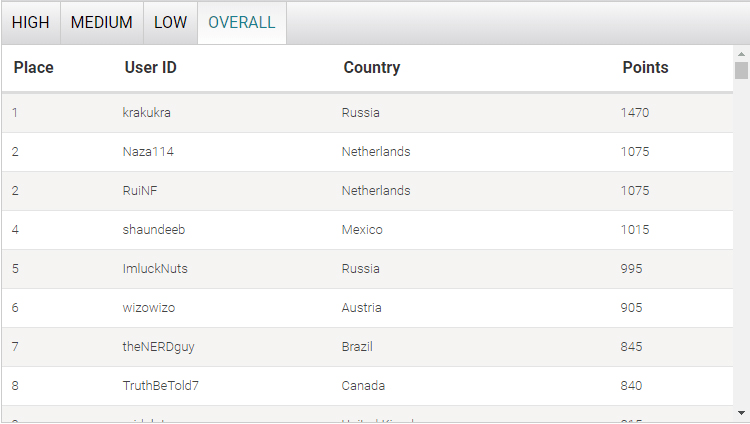Click user ID RuiNF
750x424 pixels.
click(140, 190)
